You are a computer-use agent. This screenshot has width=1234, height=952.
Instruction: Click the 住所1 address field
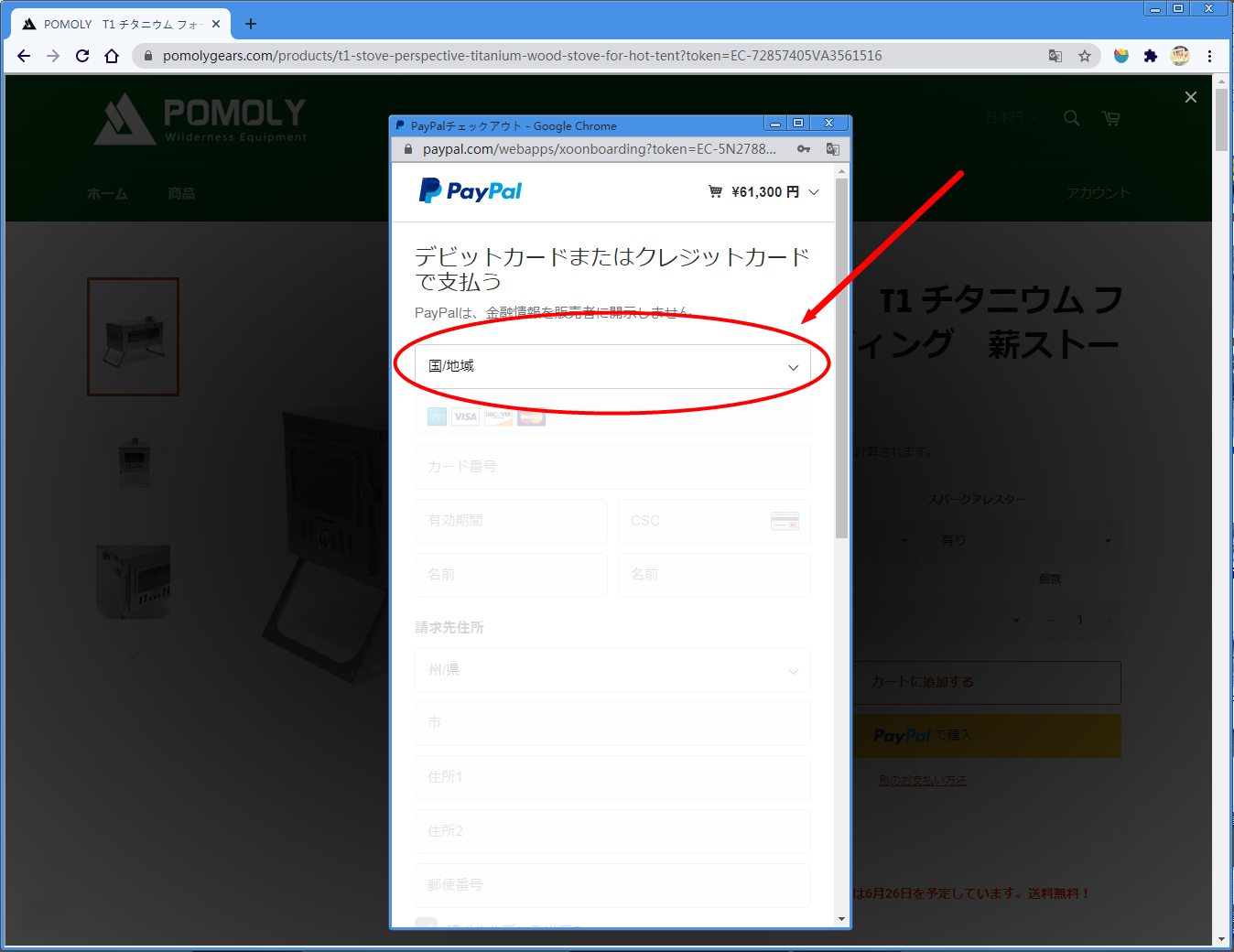click(612, 777)
